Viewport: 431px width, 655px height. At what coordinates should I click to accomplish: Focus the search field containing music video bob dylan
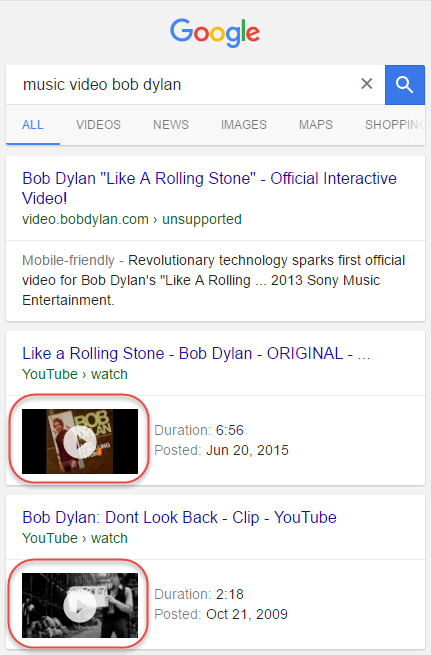tap(184, 85)
